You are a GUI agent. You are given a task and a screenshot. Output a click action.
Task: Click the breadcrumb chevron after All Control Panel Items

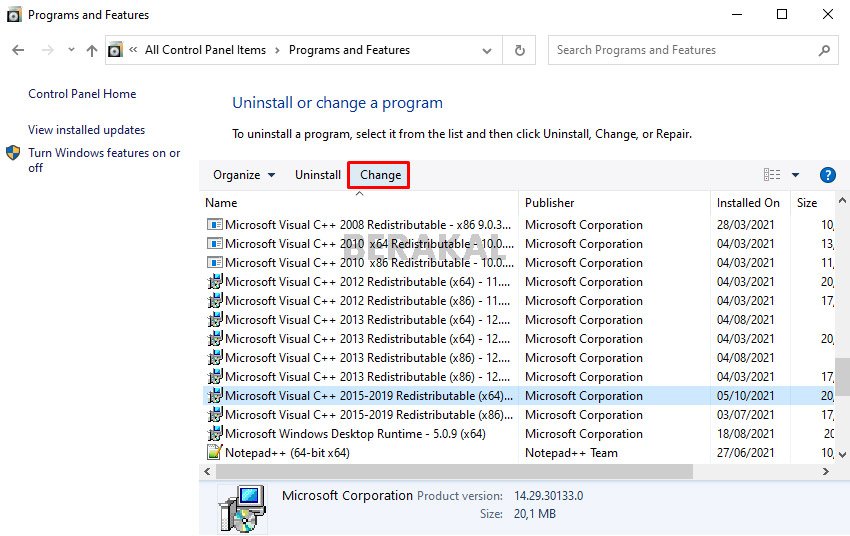point(278,50)
